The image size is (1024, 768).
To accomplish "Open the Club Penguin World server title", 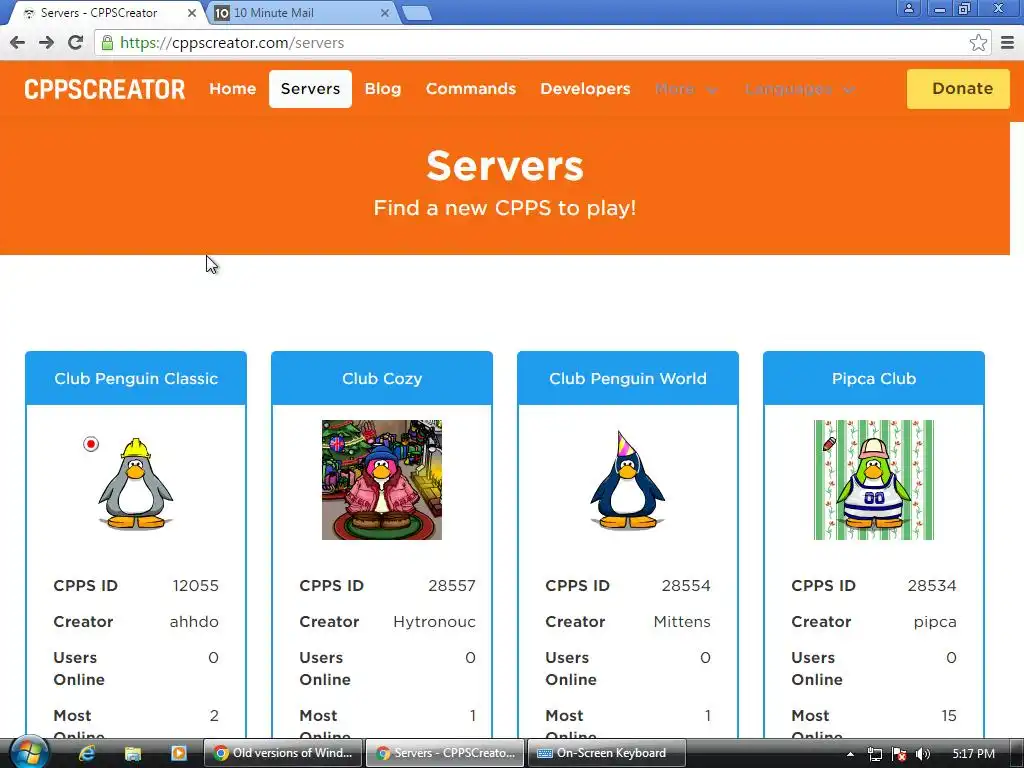I will pyautogui.click(x=628, y=379).
